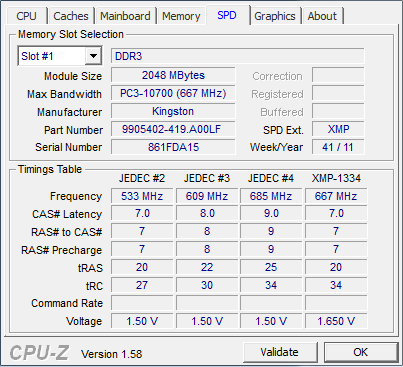Click the Command Rate row label
Viewport: 403px width, 367px height.
pos(67,303)
